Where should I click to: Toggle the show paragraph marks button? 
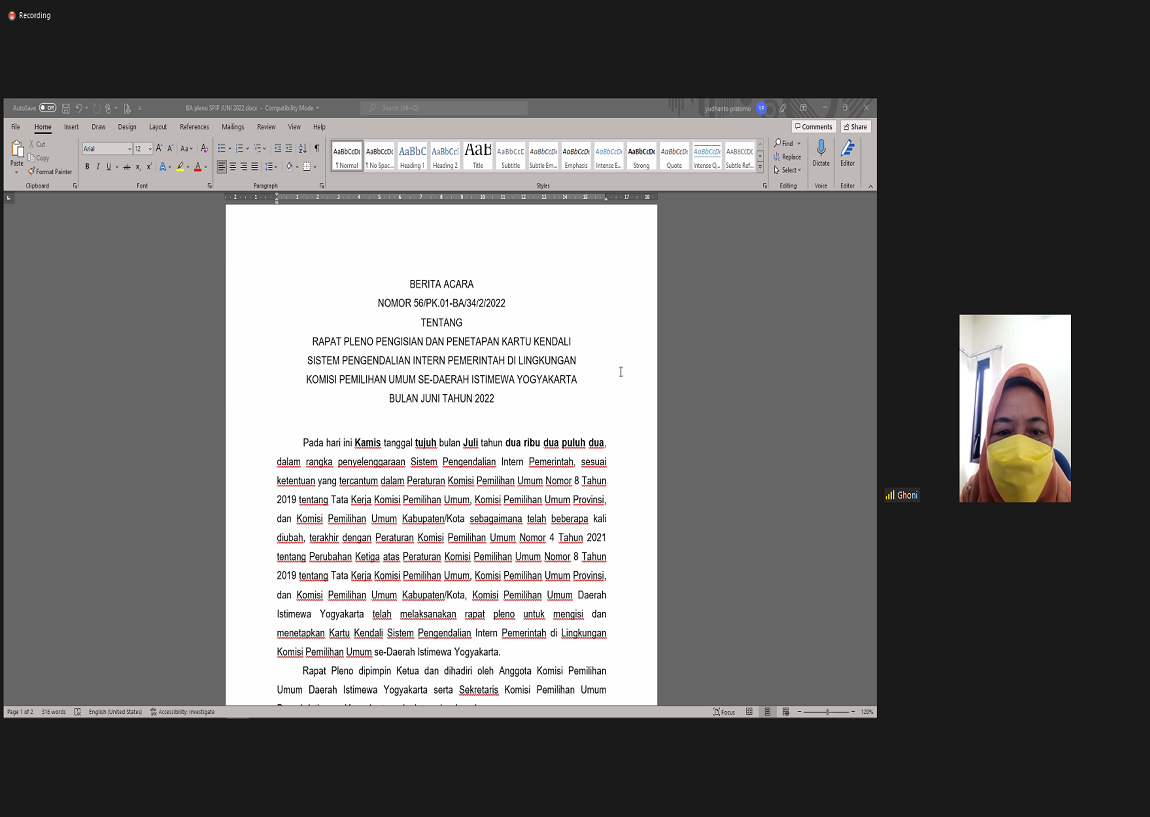click(317, 148)
